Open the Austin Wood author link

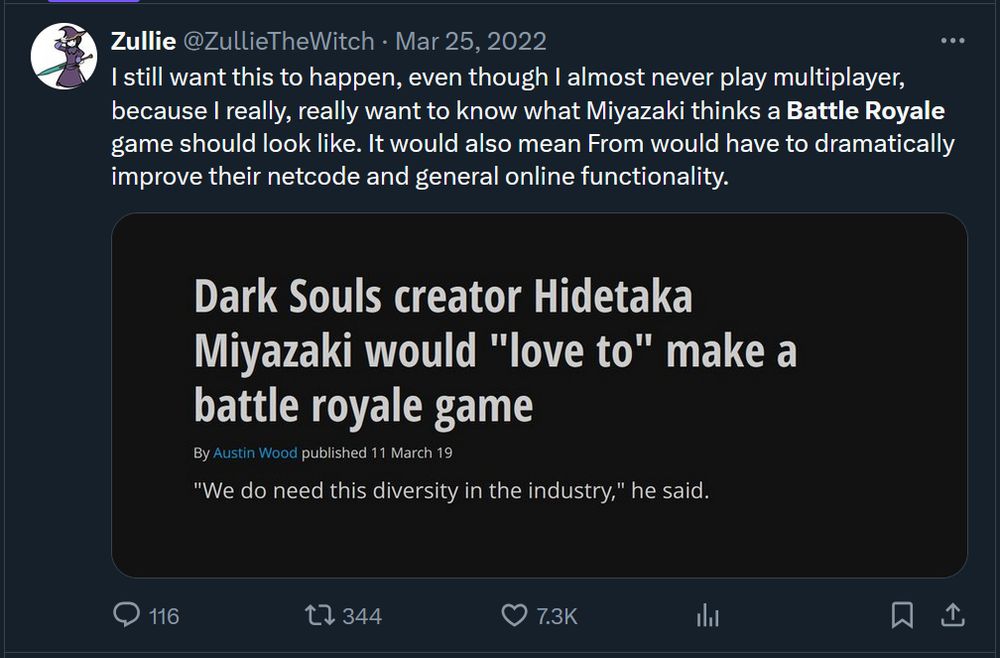pos(255,453)
